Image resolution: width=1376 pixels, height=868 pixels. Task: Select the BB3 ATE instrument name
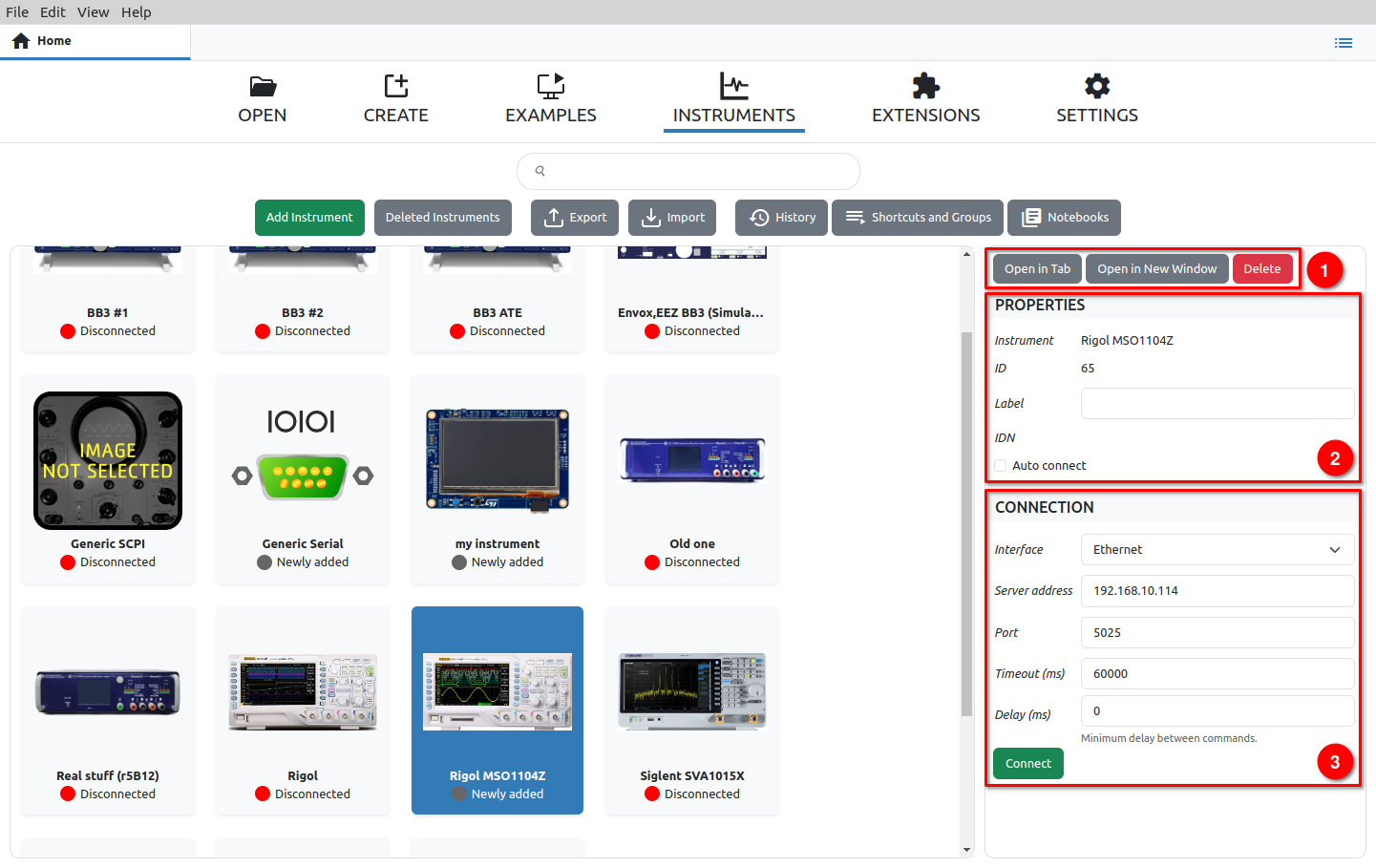497,313
